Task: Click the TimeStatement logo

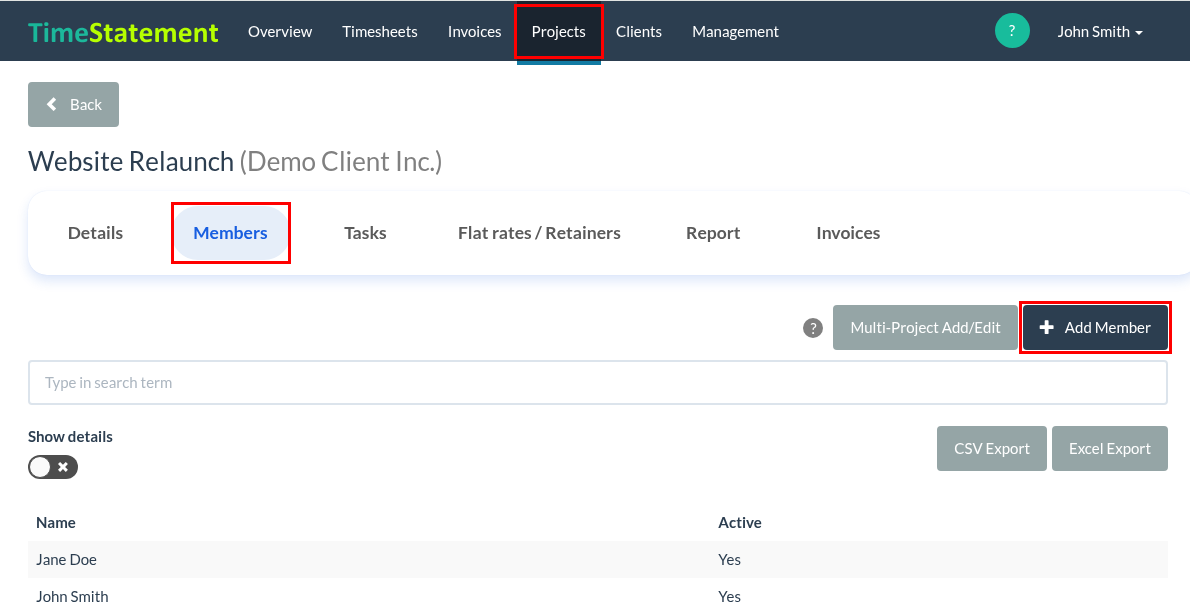Action: (x=123, y=32)
